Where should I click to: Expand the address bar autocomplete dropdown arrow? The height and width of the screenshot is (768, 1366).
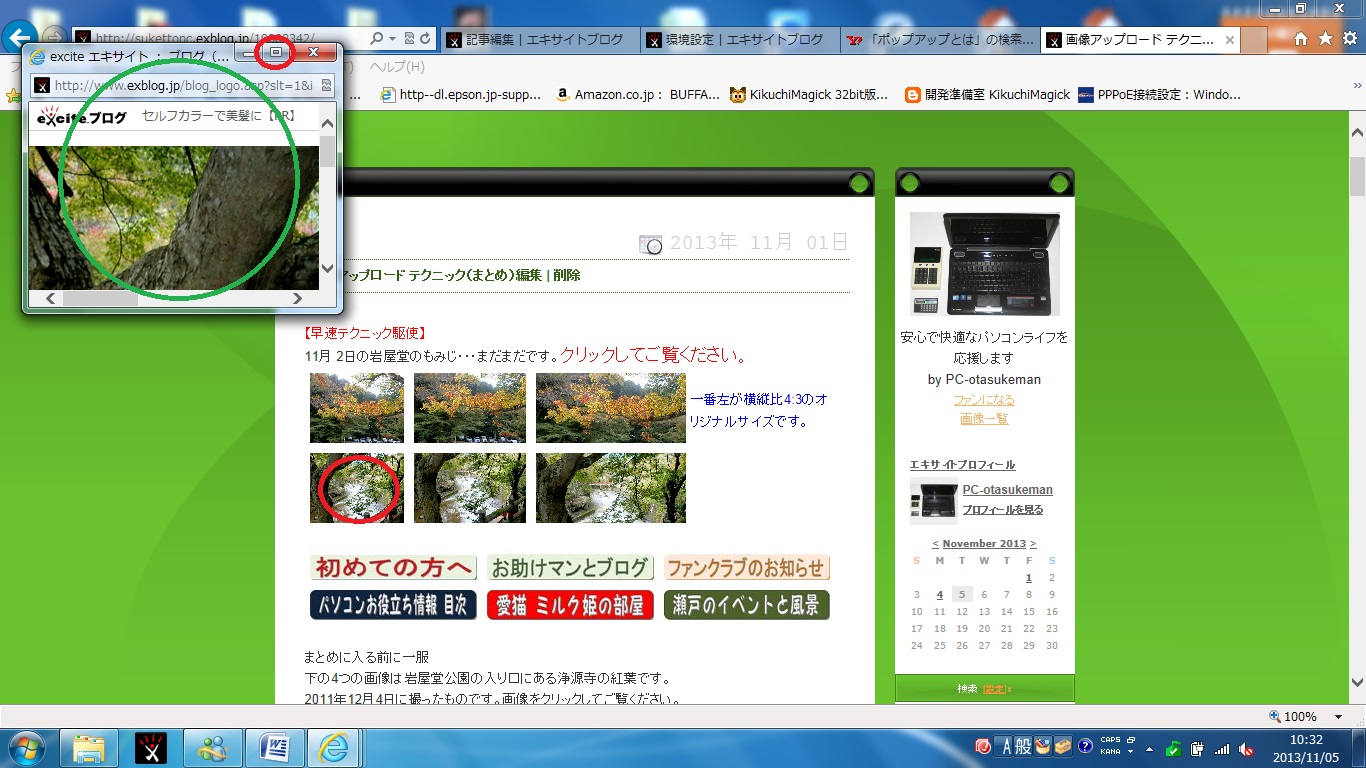[392, 38]
